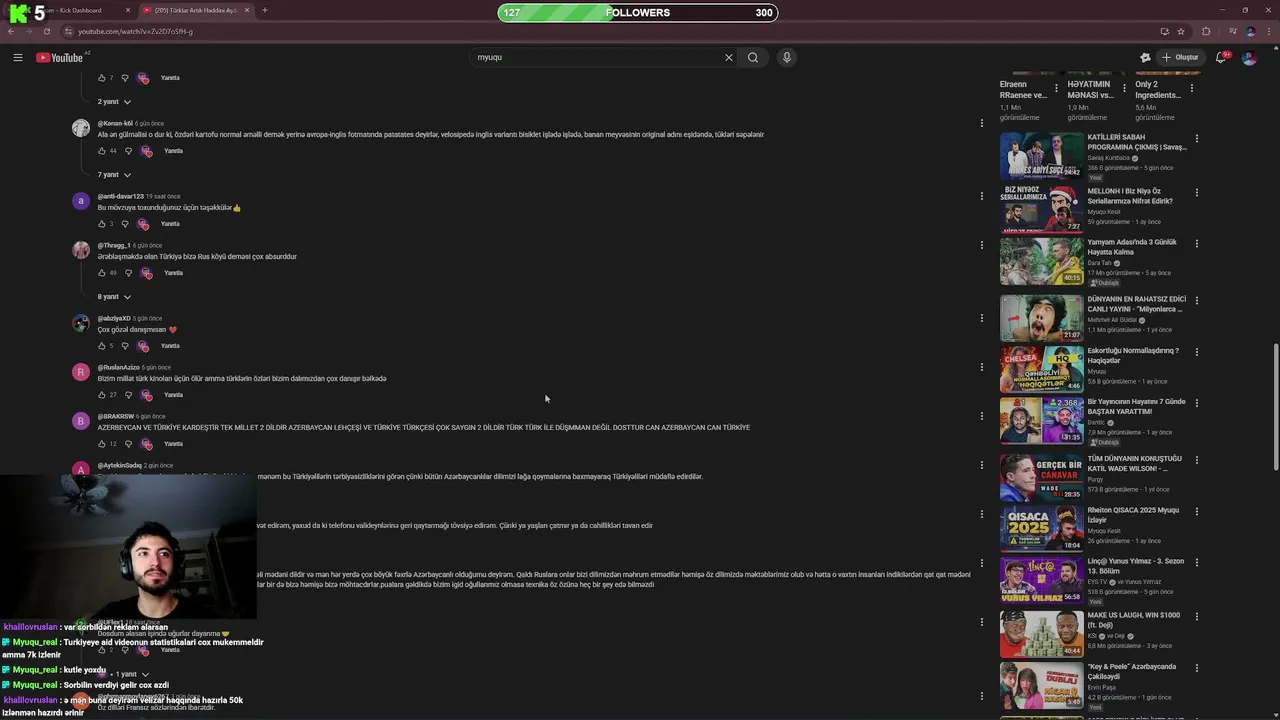1280x720 pixels.
Task: Click the "19 saat önce" timestamp on @anti-davar123
Action: [x=163, y=197]
